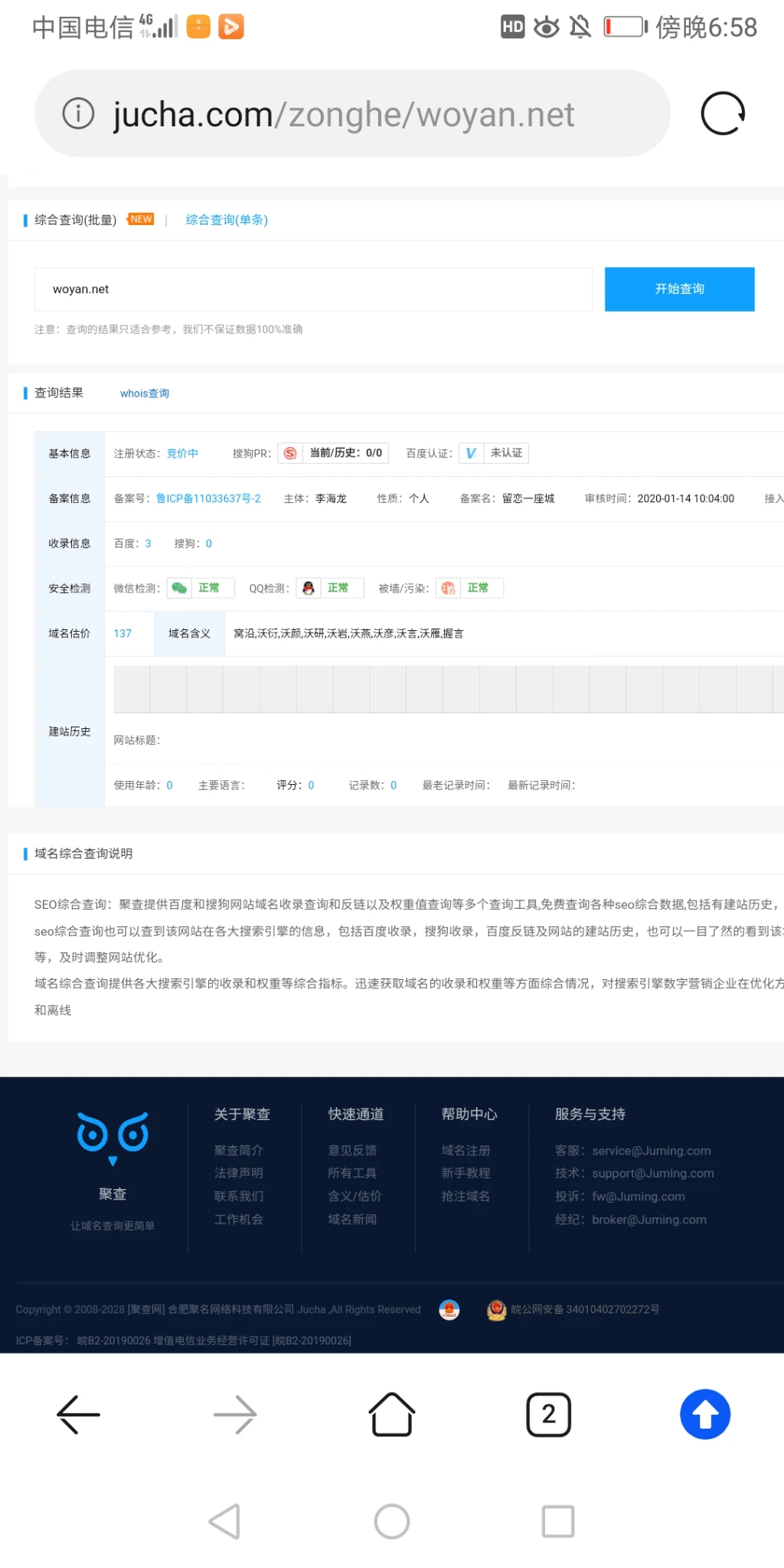Open 法律声明 footer link
The height and width of the screenshot is (1568, 784).
click(x=239, y=1173)
